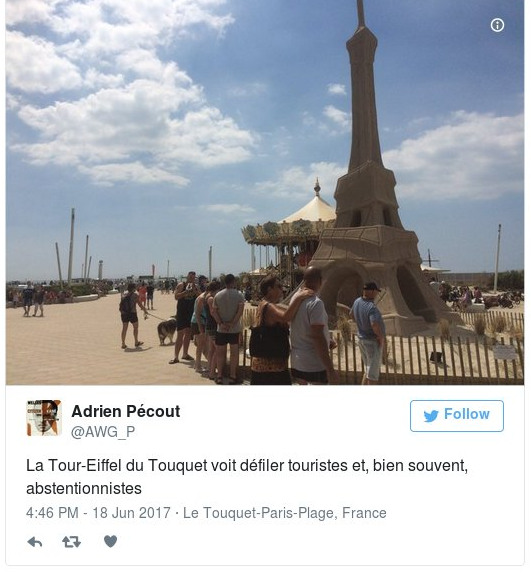Click the info icon on the photo
Viewport: 531px width, 574px height.
tap(497, 25)
